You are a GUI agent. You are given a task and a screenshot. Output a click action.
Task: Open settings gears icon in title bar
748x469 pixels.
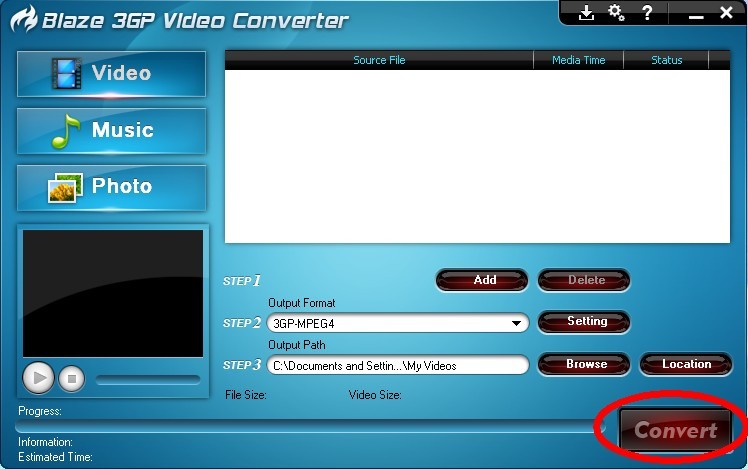point(616,12)
